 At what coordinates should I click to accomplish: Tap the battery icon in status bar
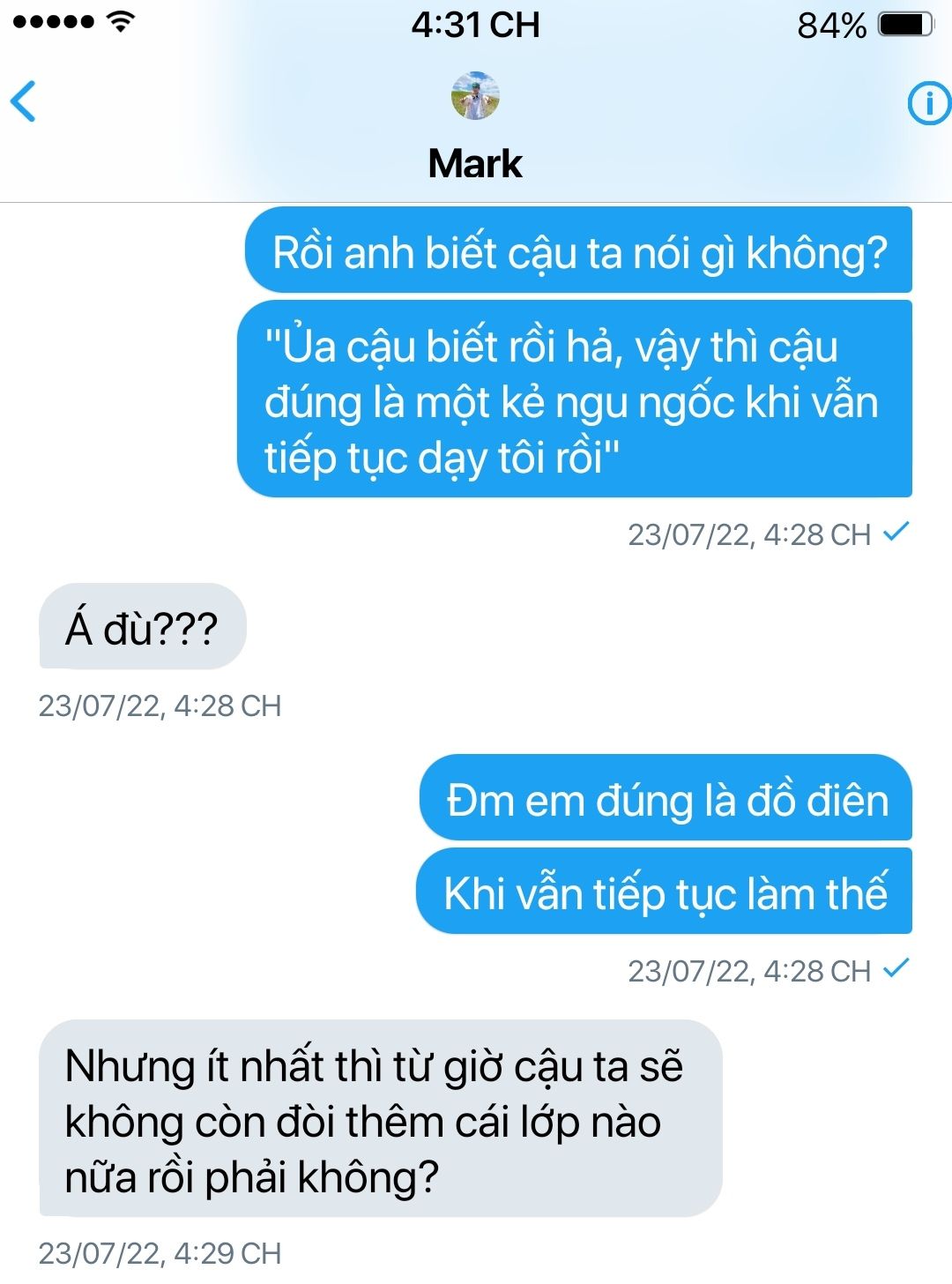click(906, 25)
